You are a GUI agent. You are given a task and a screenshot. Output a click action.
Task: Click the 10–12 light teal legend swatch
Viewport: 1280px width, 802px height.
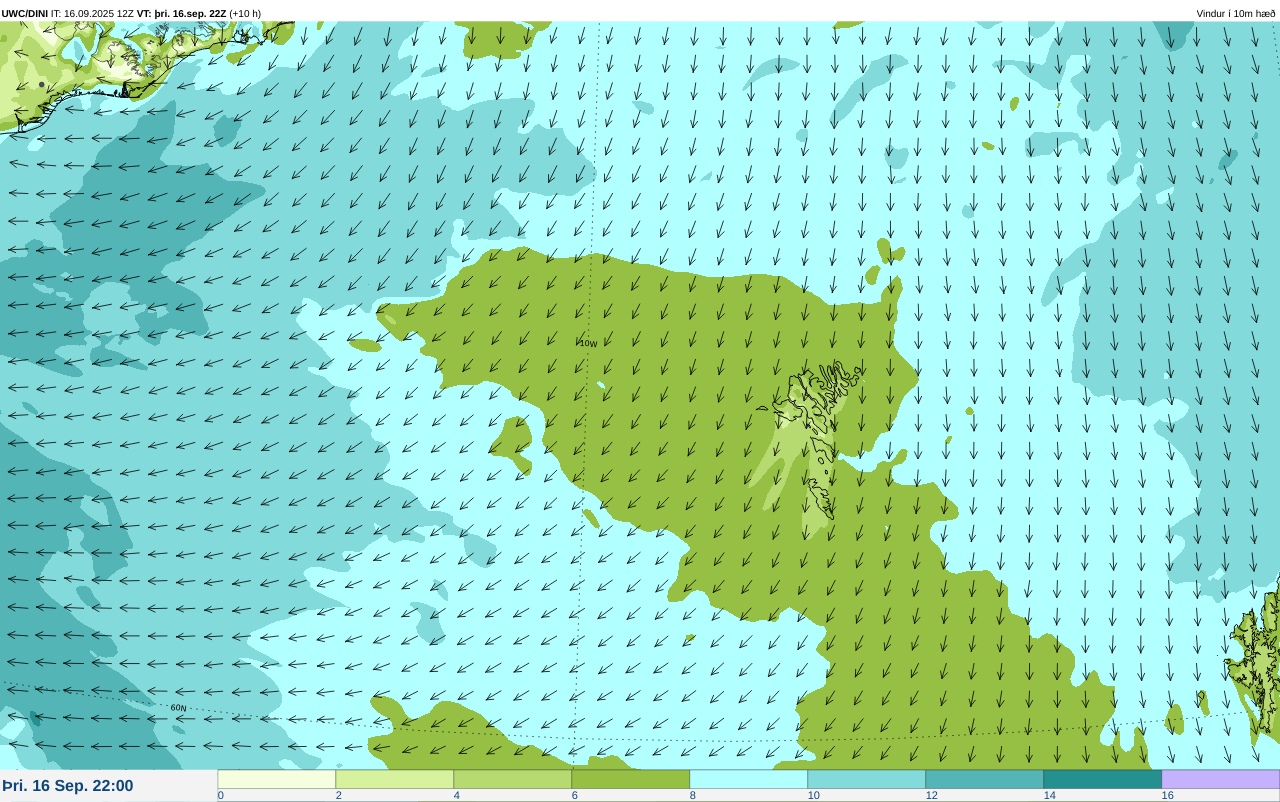pyautogui.click(x=867, y=779)
